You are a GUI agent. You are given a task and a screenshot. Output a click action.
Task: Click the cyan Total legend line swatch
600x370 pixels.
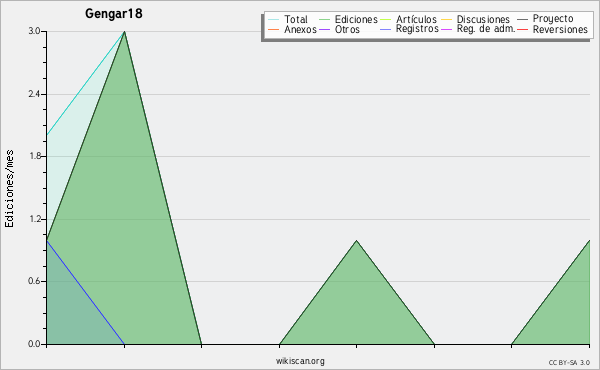tap(274, 19)
